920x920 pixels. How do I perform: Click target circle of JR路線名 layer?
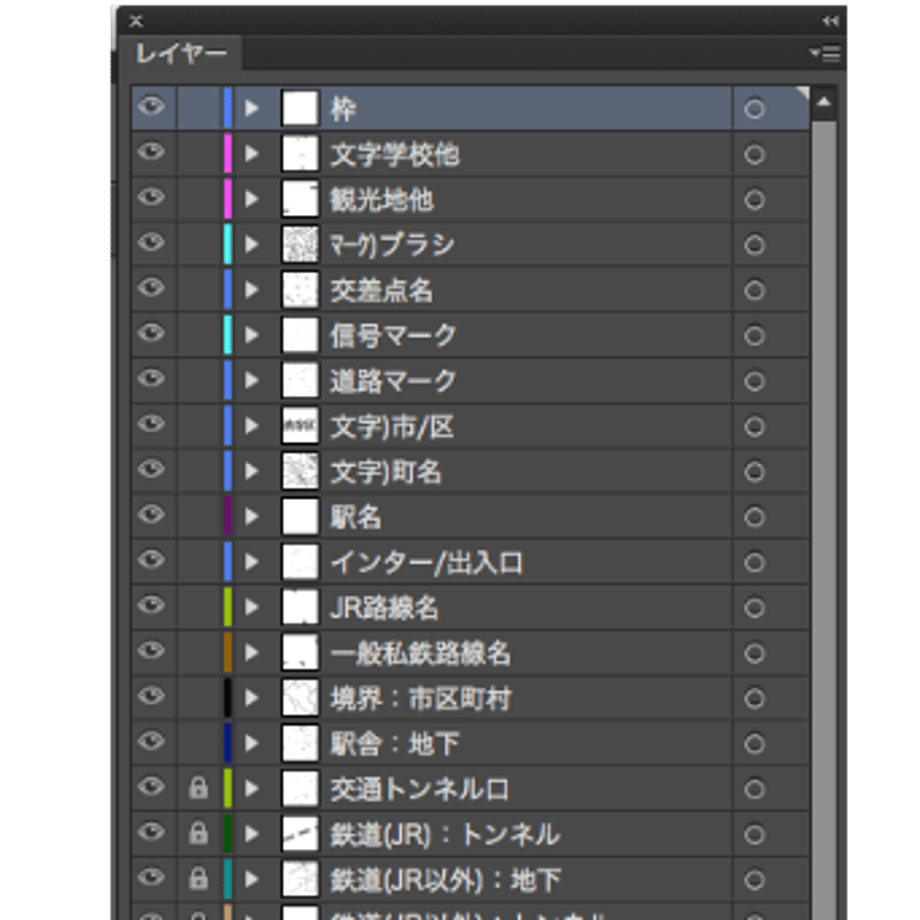pyautogui.click(x=755, y=608)
